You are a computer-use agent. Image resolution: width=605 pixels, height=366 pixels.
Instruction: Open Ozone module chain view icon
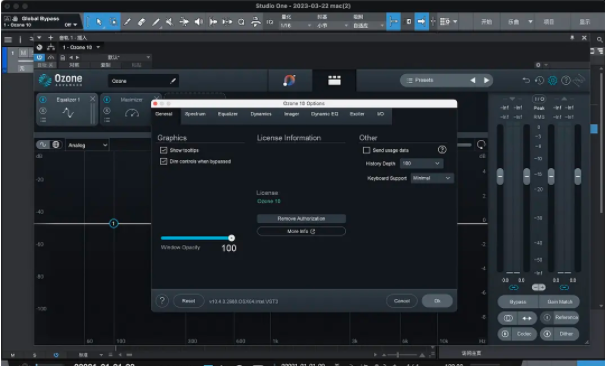click(334, 80)
